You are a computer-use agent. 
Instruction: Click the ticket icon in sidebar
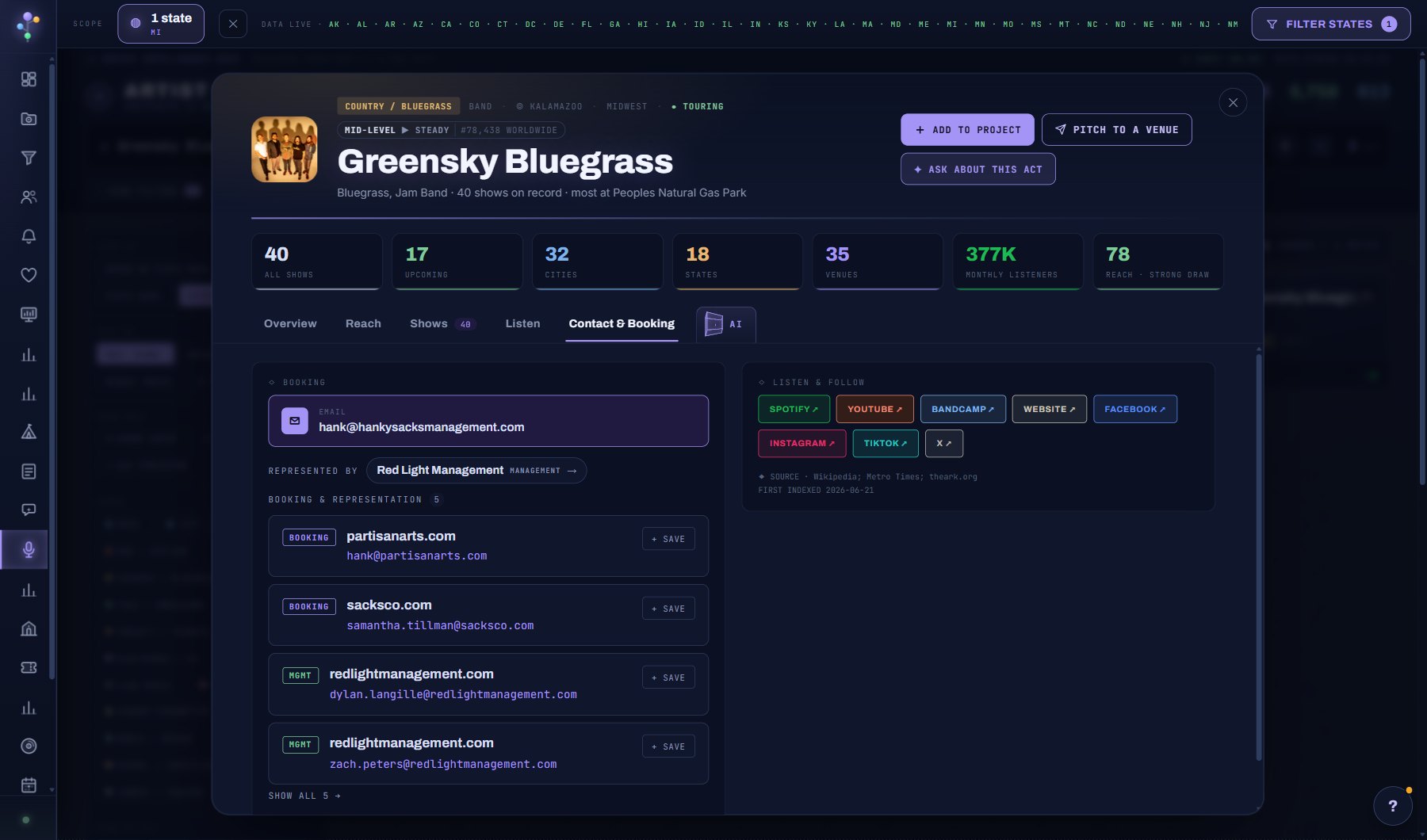tap(29, 667)
